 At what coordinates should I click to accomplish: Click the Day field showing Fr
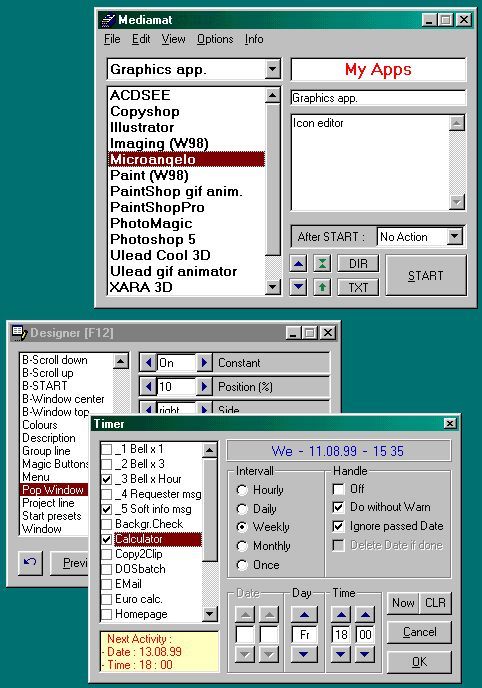304,634
